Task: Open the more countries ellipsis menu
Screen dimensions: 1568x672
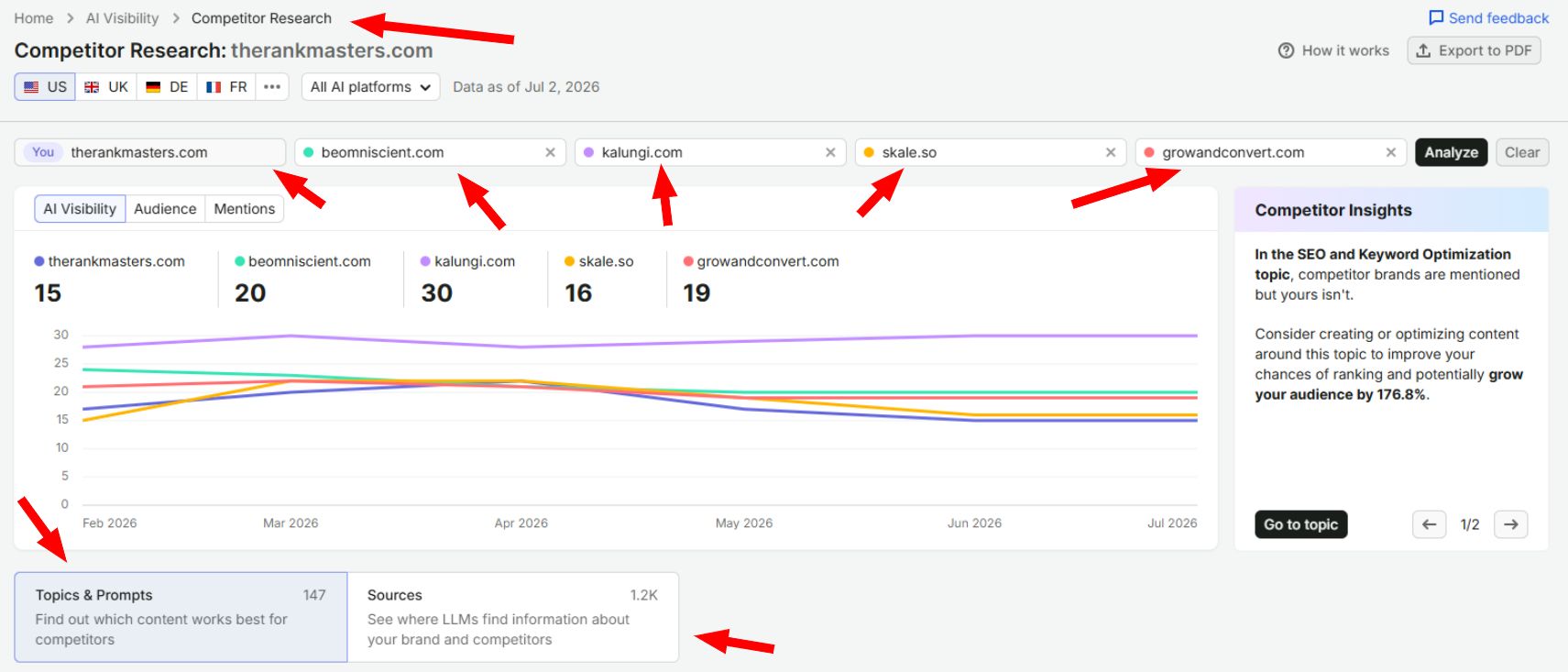Action: point(272,87)
